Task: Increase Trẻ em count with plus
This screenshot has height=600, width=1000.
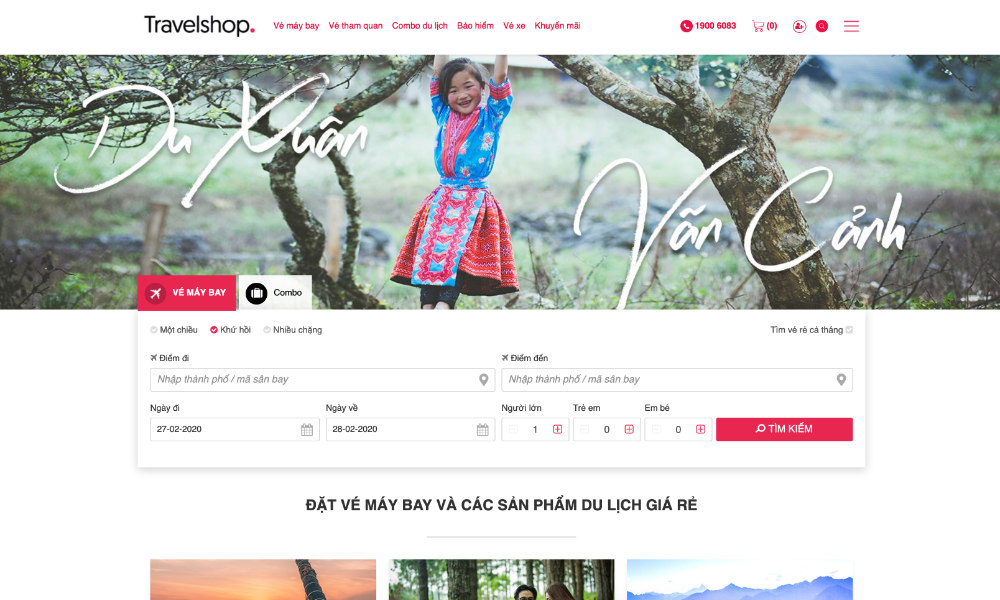Action: 629,429
